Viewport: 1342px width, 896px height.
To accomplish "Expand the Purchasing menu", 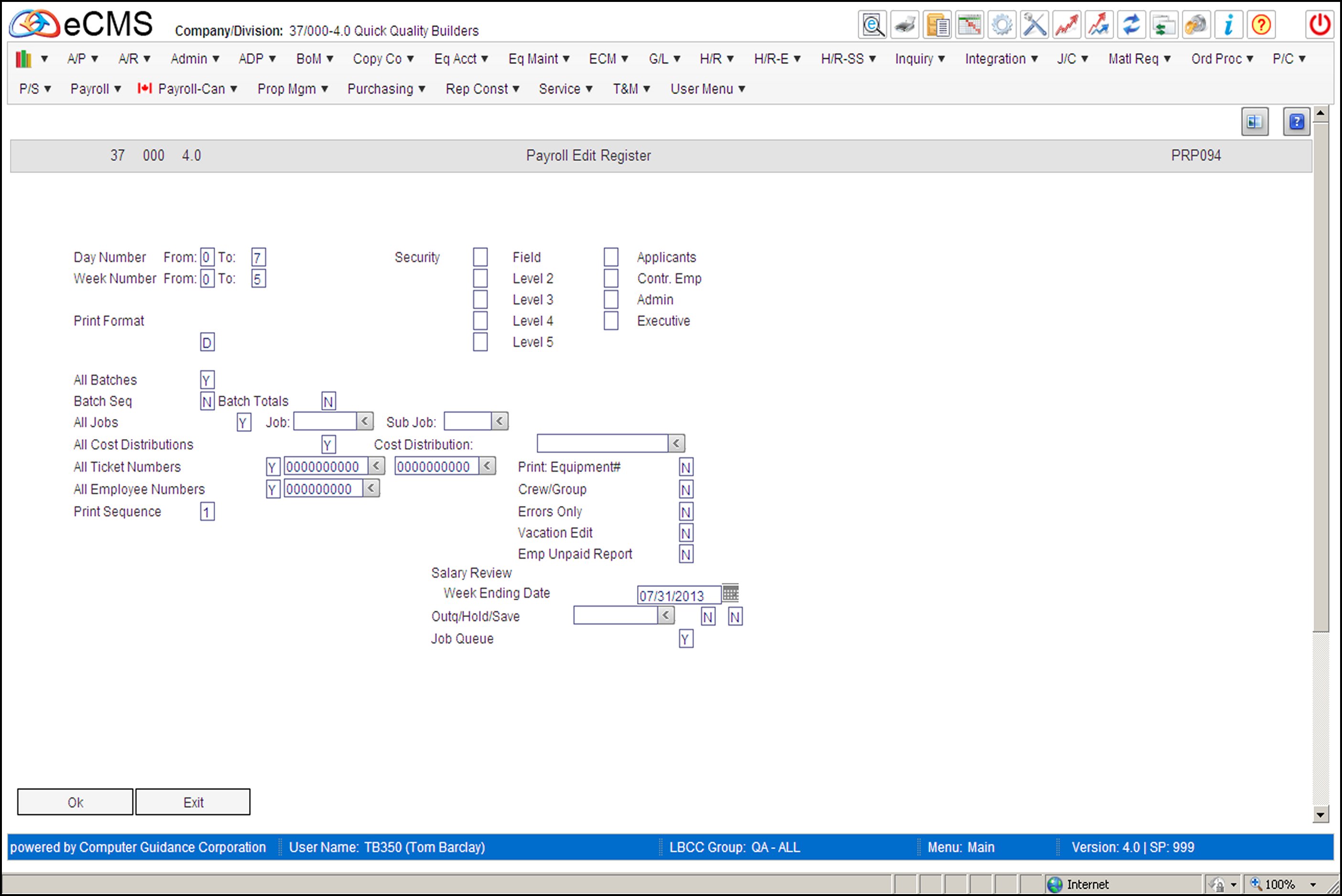I will (386, 89).
